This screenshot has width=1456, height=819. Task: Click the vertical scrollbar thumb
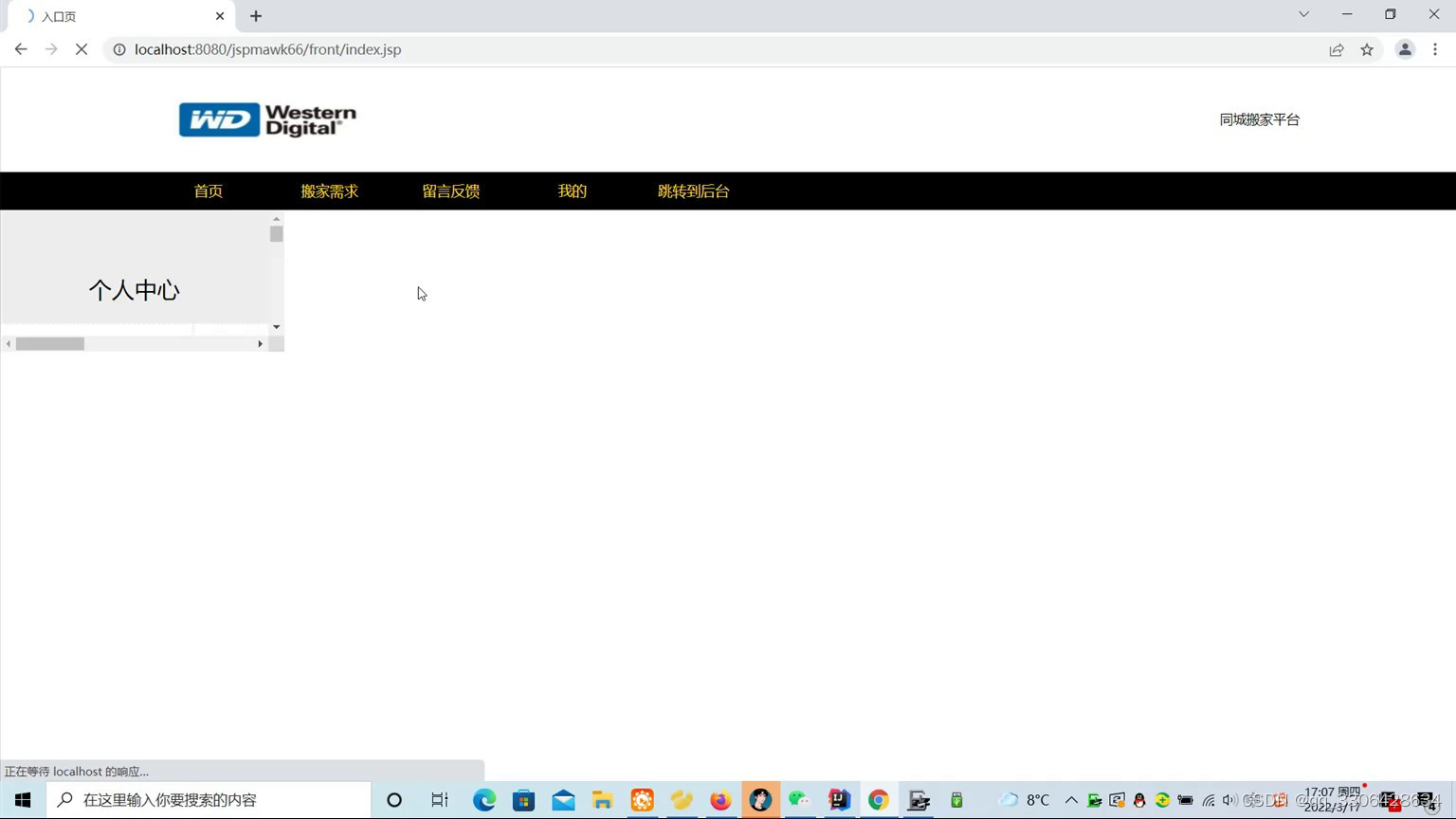click(x=276, y=233)
